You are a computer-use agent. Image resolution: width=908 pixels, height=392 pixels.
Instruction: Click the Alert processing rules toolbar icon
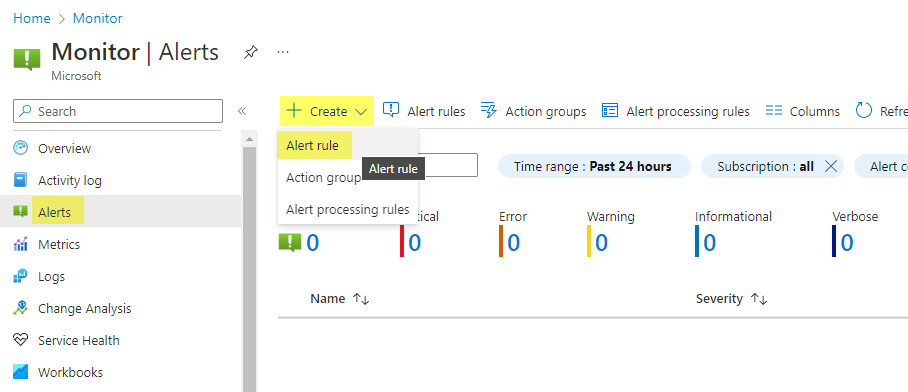610,111
